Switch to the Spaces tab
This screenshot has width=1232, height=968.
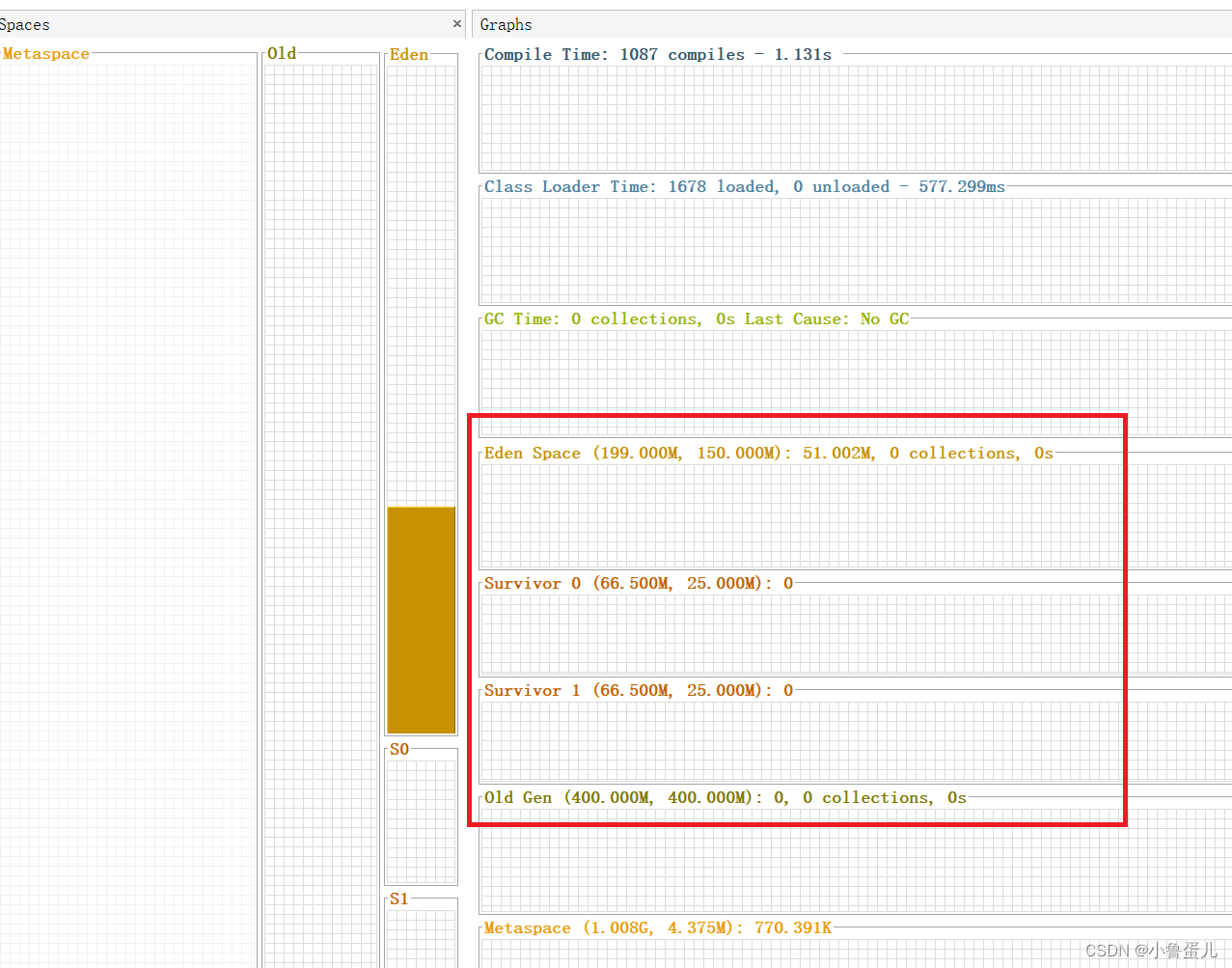pyautogui.click(x=25, y=24)
